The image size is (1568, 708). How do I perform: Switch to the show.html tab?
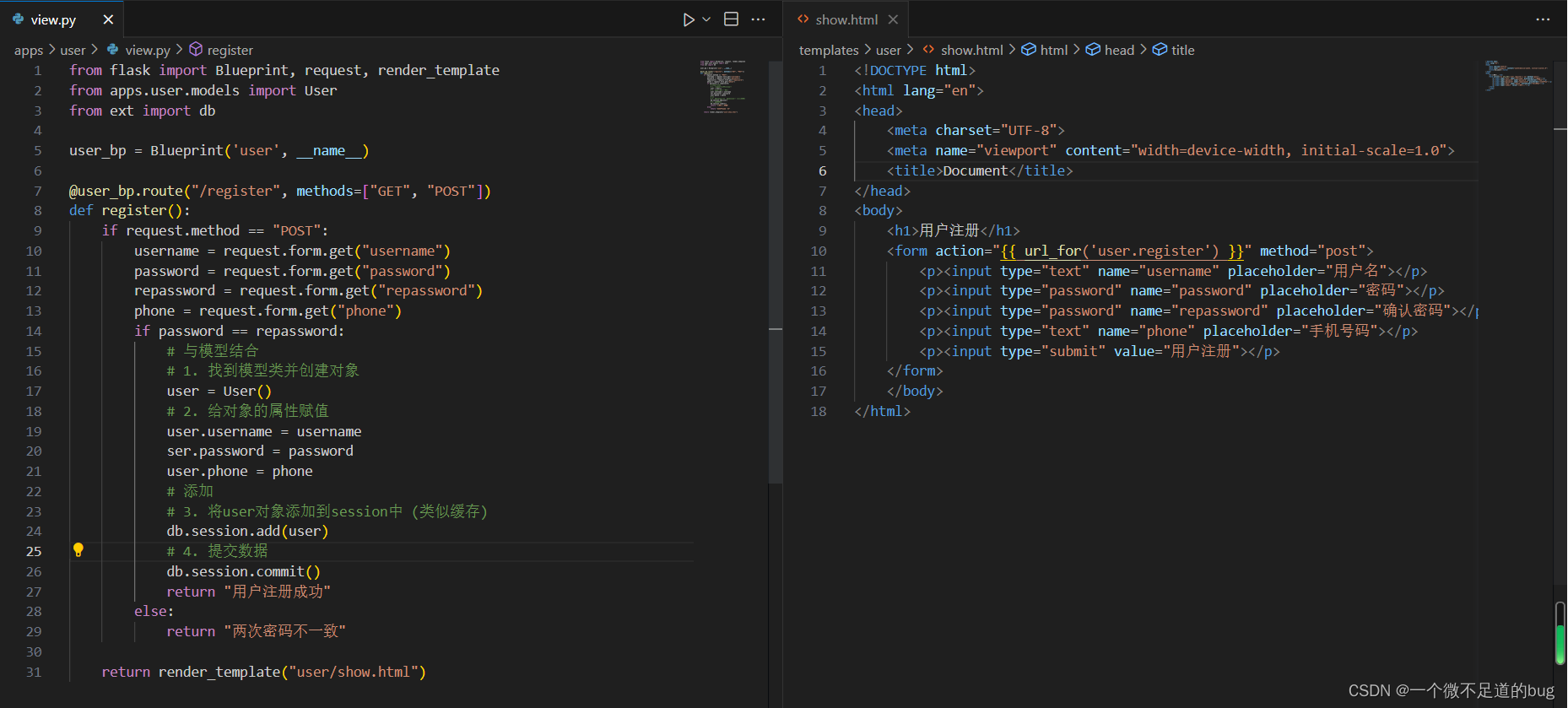coord(846,19)
